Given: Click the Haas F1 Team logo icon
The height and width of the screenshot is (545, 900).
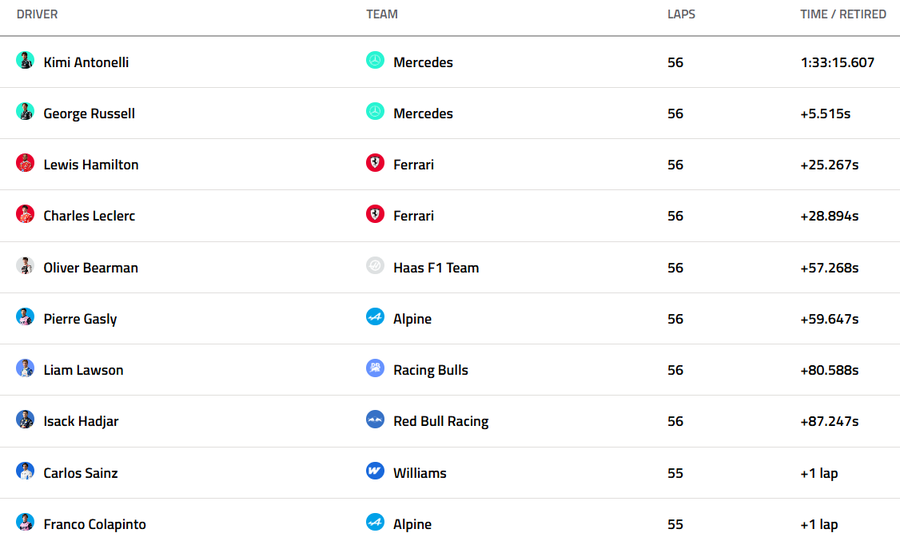Looking at the screenshot, I should (375, 266).
